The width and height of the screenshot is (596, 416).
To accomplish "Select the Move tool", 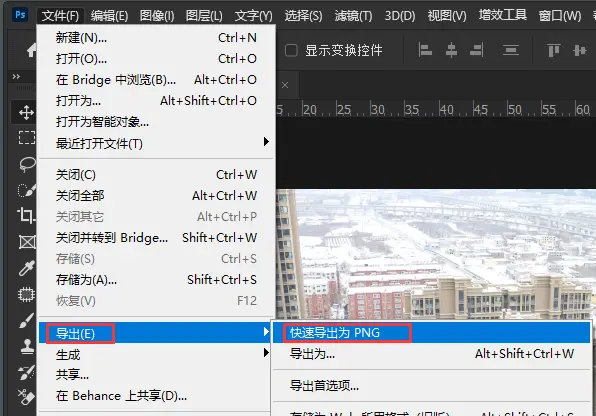I will click(x=26, y=112).
